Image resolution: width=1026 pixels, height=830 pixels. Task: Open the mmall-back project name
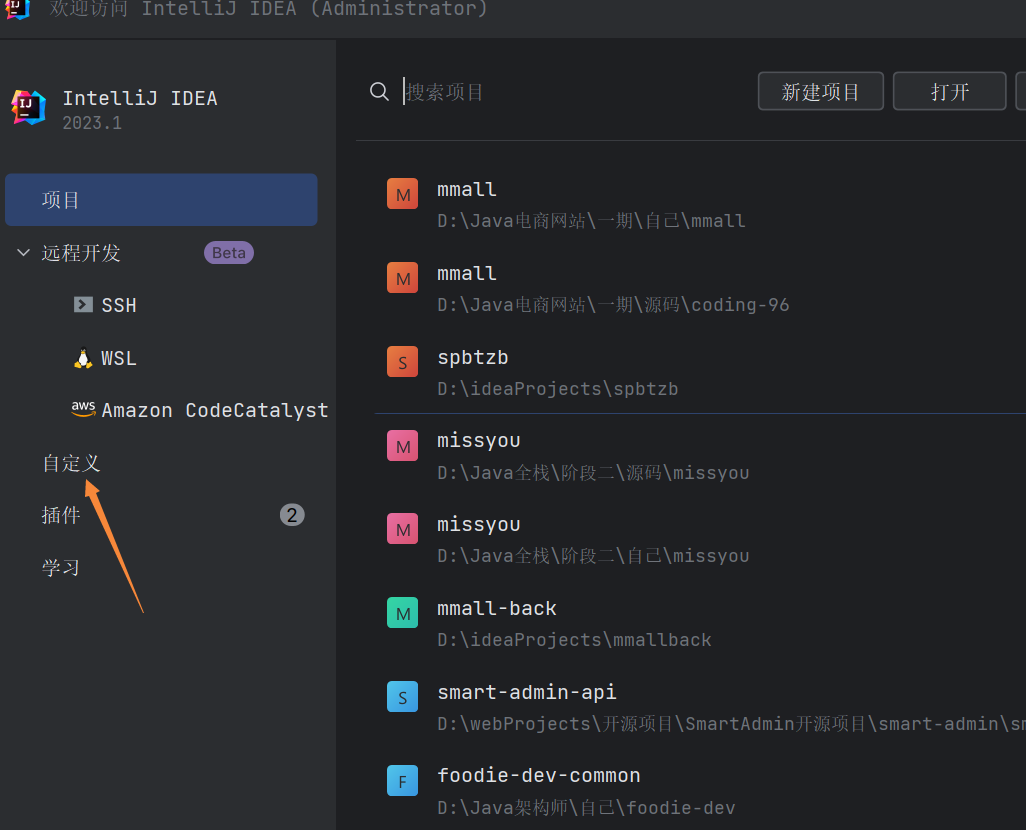click(x=497, y=608)
